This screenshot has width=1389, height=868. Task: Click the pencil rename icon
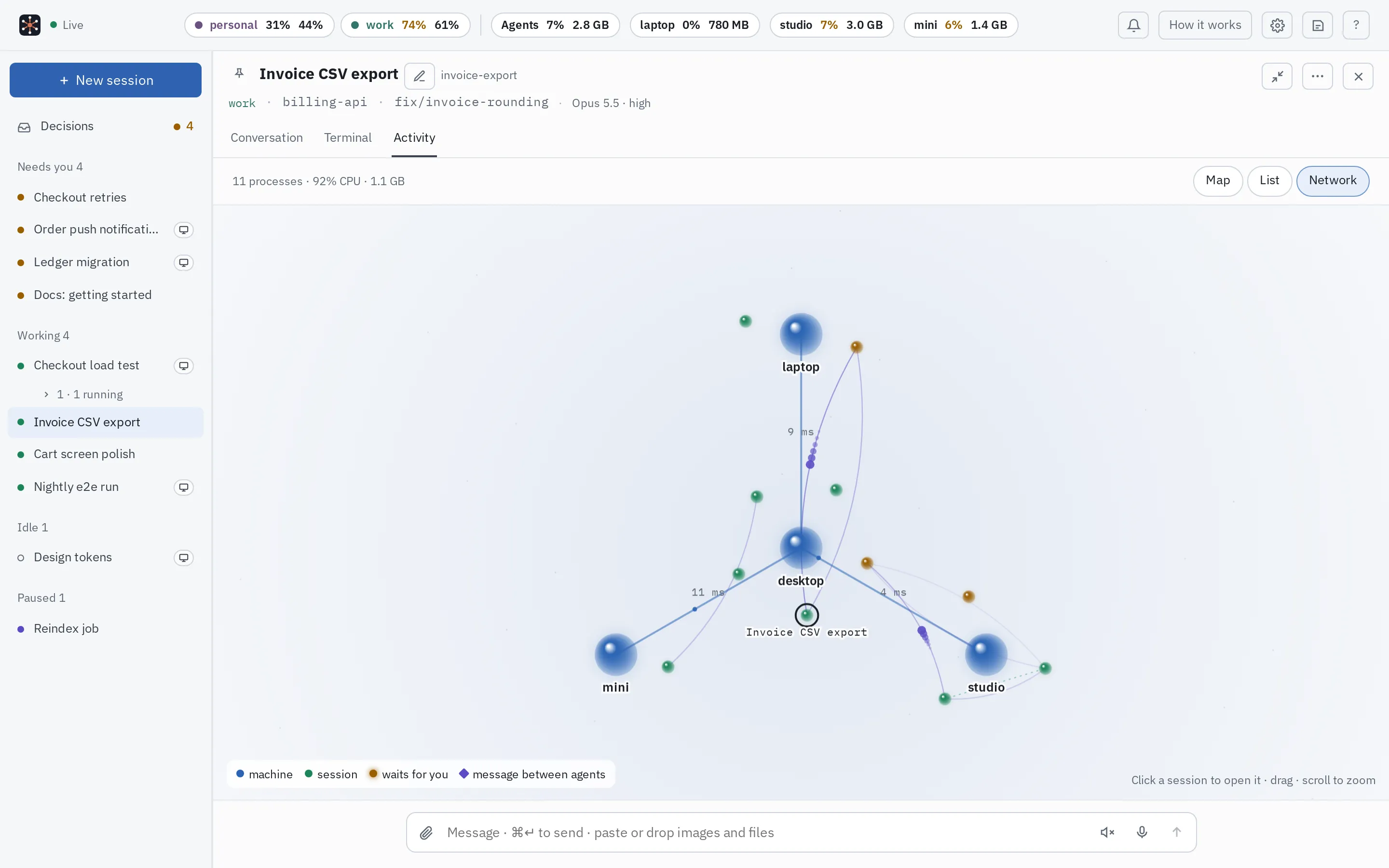click(419, 76)
